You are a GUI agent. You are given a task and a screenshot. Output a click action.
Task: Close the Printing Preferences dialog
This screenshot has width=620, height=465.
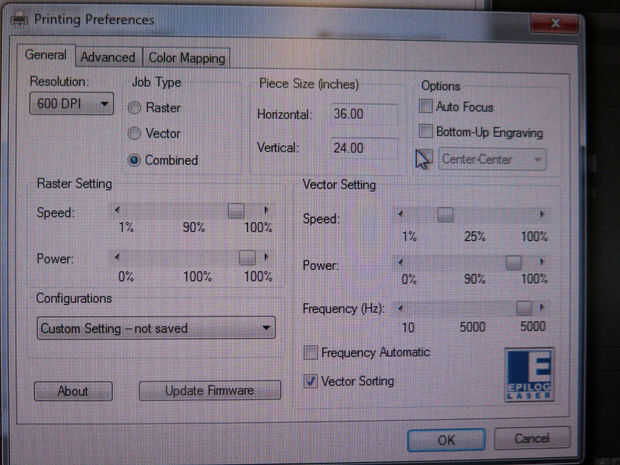(x=555, y=24)
